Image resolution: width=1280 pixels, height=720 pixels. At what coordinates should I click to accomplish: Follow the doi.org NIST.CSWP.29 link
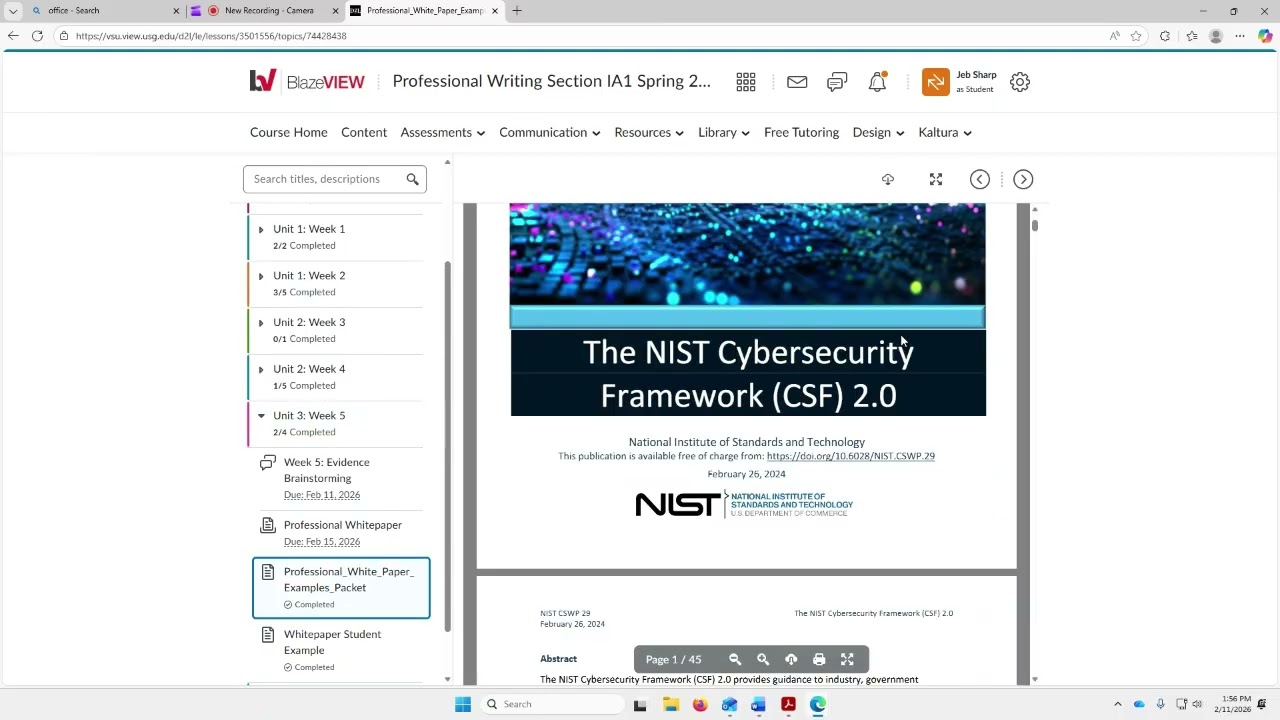click(x=850, y=456)
